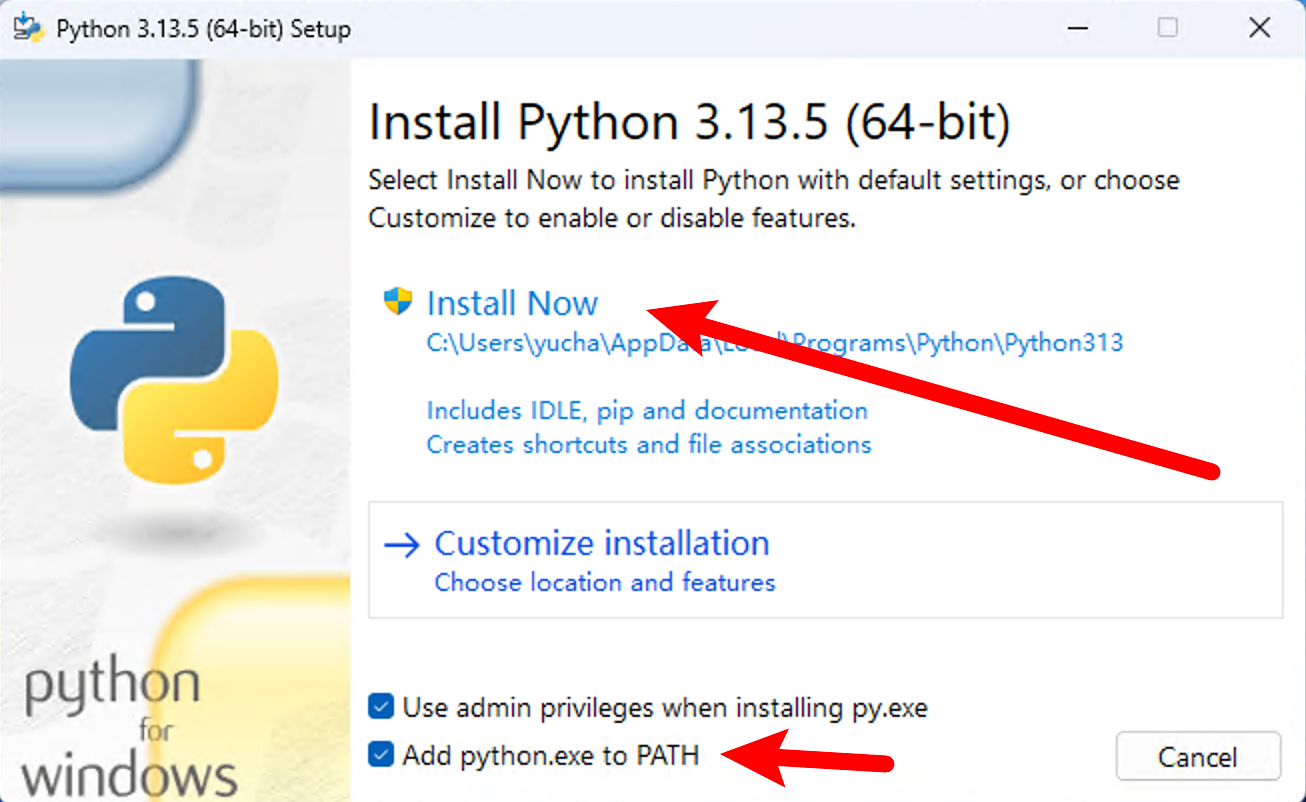1306x802 pixels.
Task: Click the 'Python 3.13.5 (64-bit) Setup' title
Action: tap(204, 29)
